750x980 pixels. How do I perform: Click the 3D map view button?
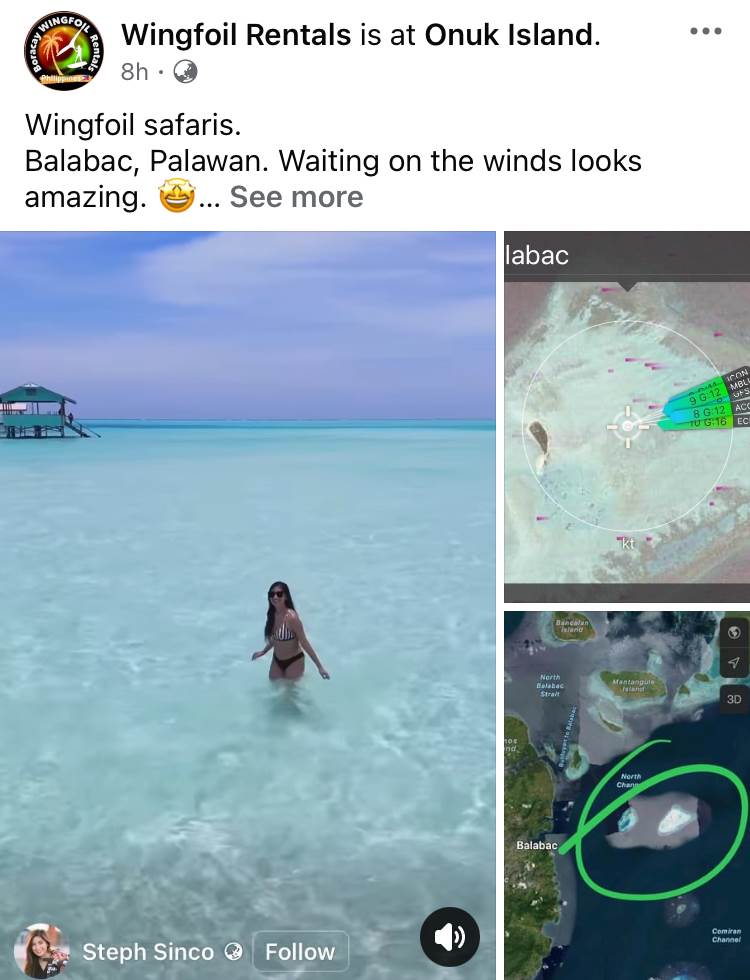pyautogui.click(x=734, y=699)
